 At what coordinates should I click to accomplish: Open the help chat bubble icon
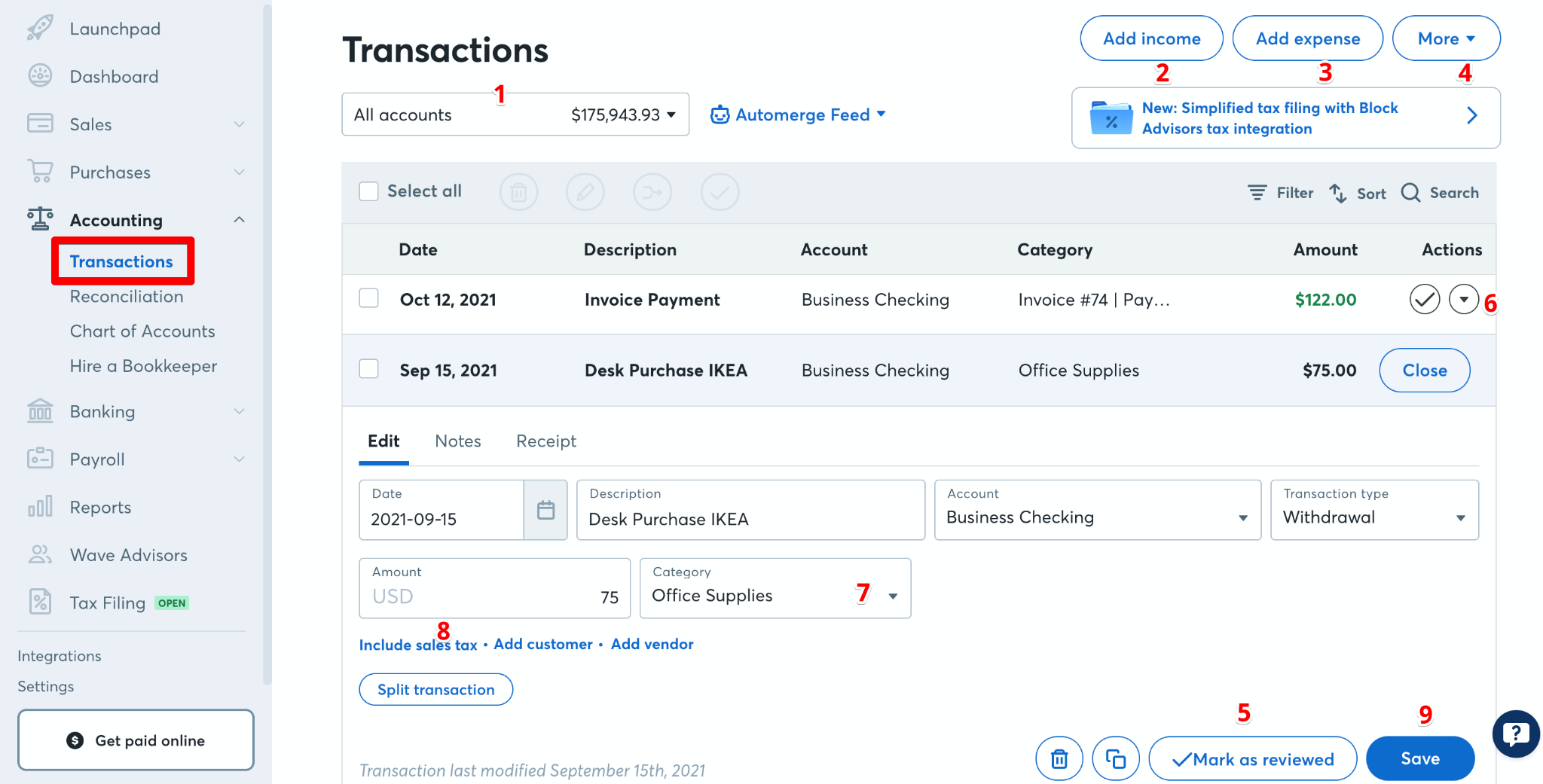1515,734
